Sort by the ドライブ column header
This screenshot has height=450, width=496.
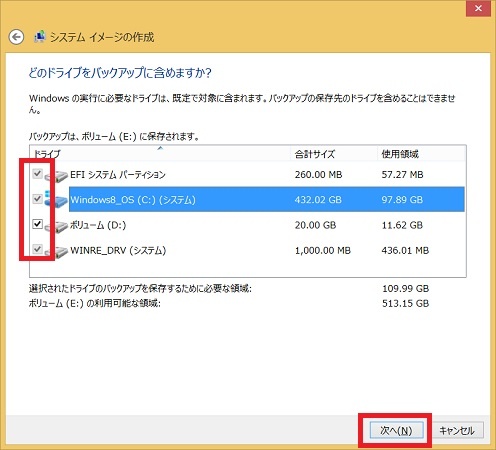160,154
